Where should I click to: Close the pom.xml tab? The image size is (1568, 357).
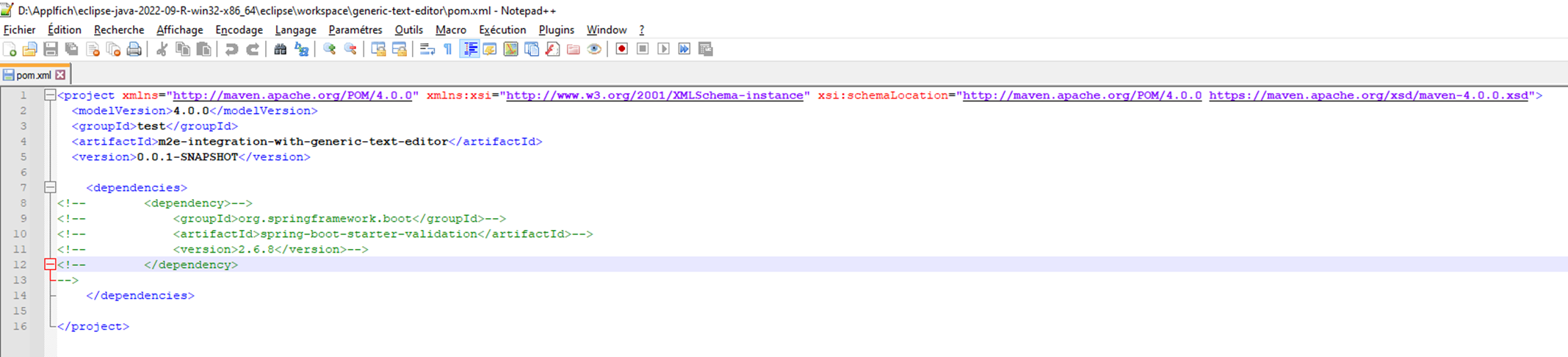pos(60,75)
